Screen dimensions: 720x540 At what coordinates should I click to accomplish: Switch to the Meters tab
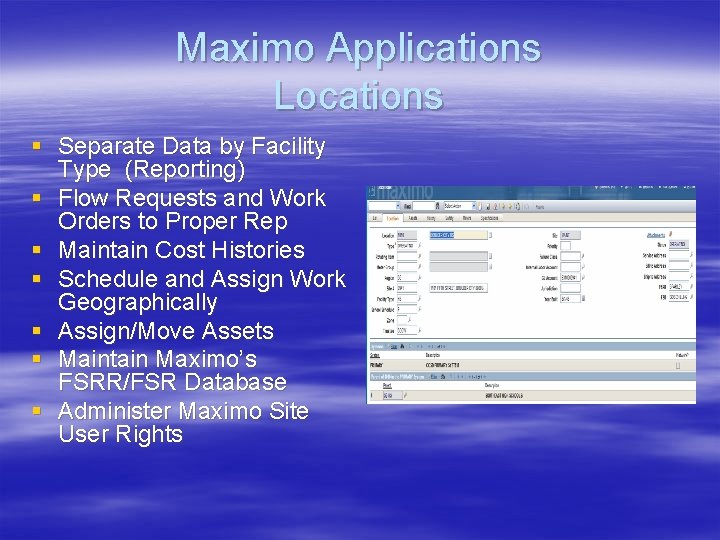pos(467,218)
